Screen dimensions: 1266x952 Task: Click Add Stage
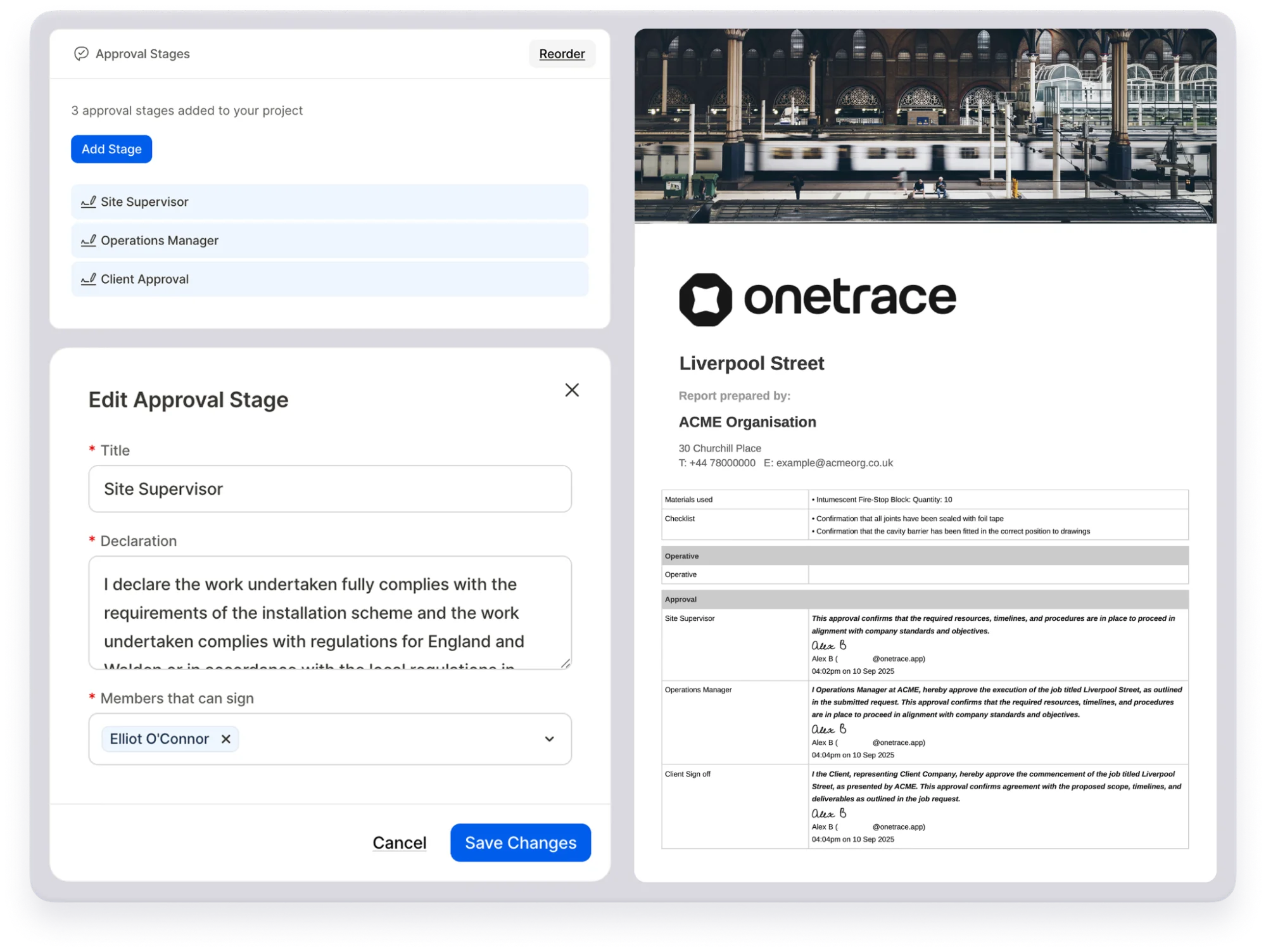tap(111, 149)
